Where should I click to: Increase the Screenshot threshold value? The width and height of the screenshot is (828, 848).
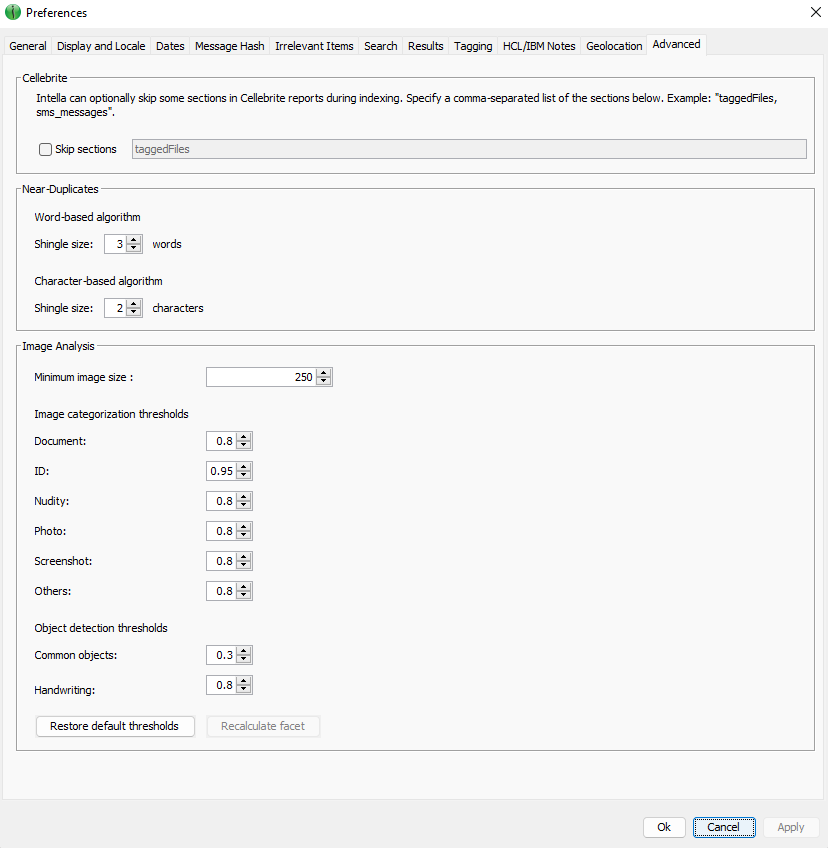pos(244,557)
